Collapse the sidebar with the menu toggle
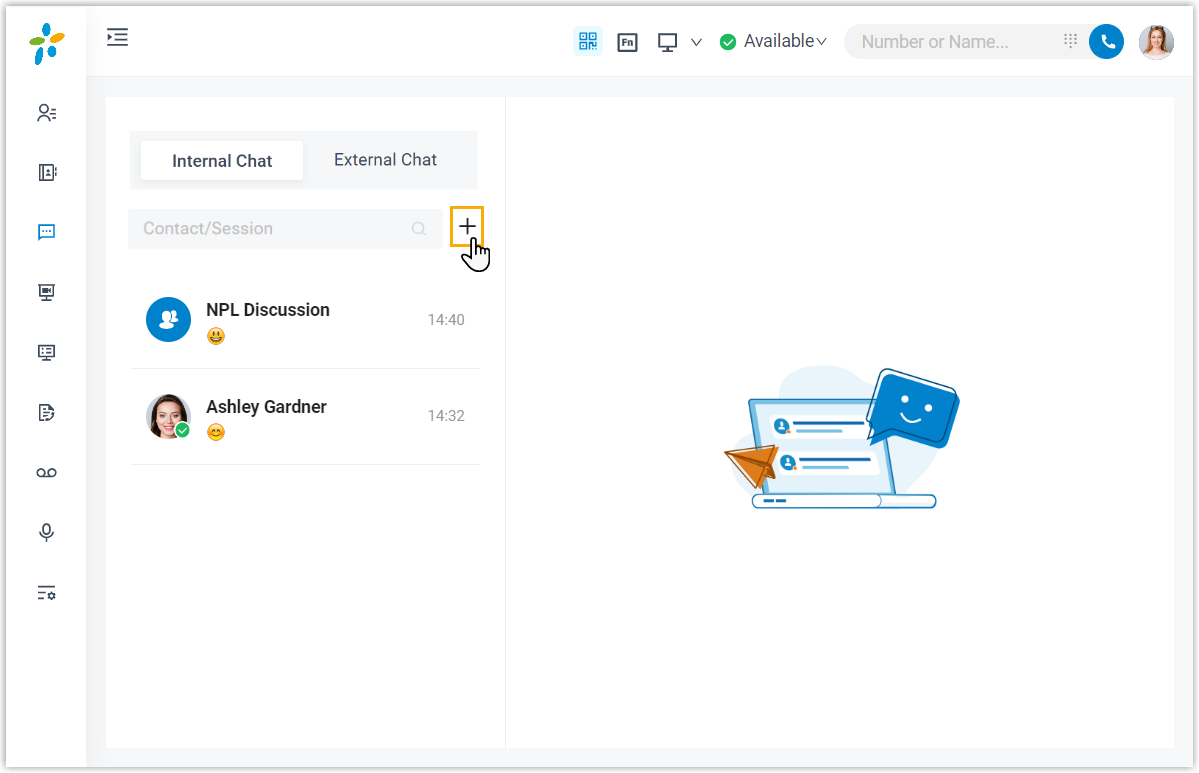Viewport: 1199px width, 773px height. 118,38
